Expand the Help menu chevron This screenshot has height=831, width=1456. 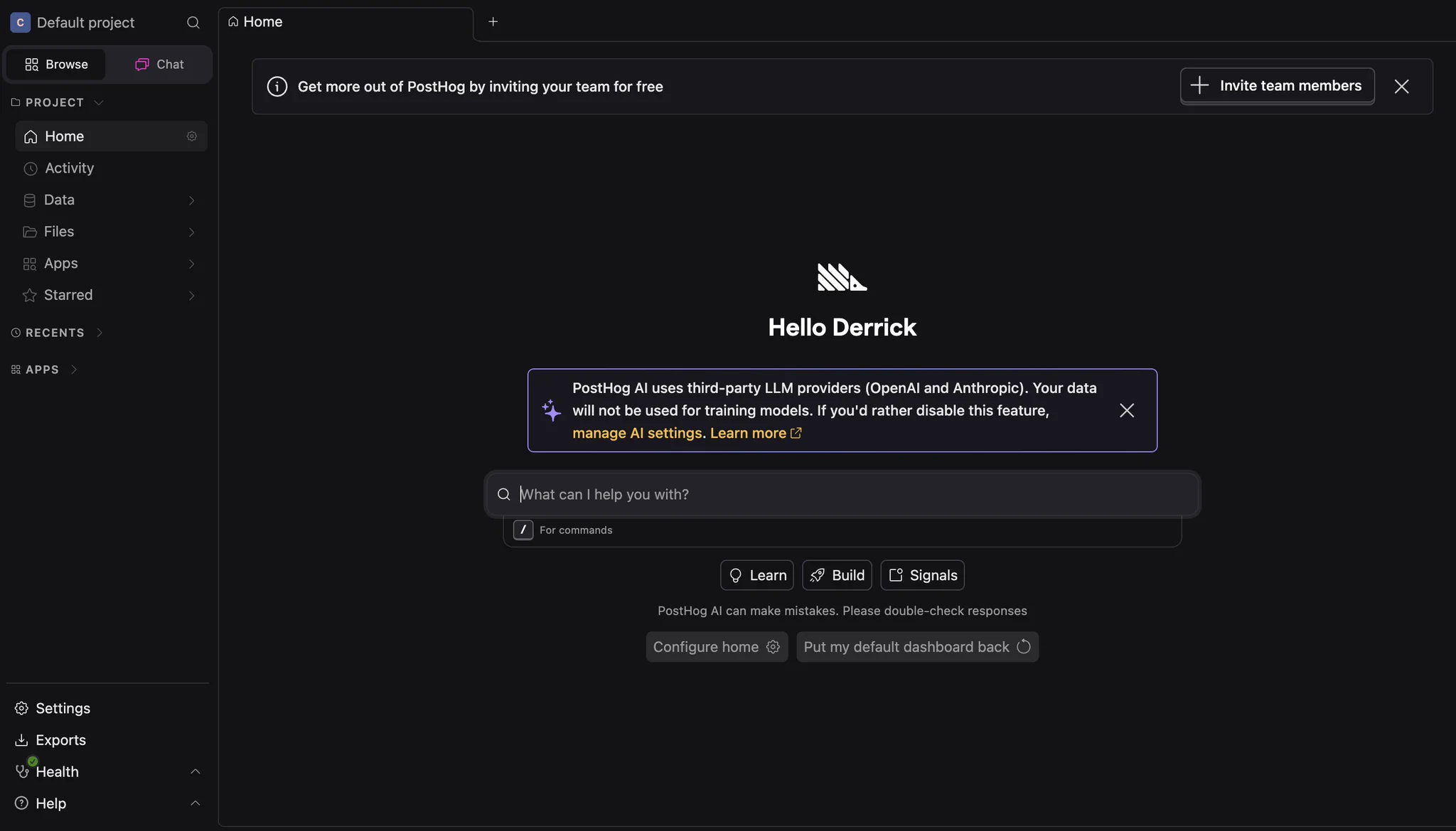[195, 803]
